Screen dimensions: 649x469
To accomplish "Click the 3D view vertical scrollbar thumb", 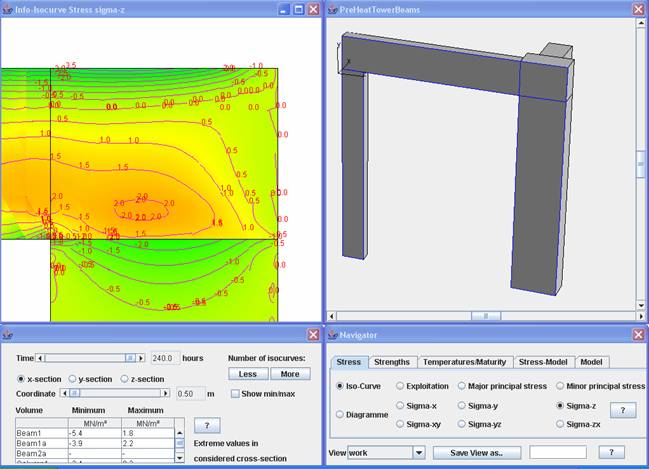I will coord(640,164).
